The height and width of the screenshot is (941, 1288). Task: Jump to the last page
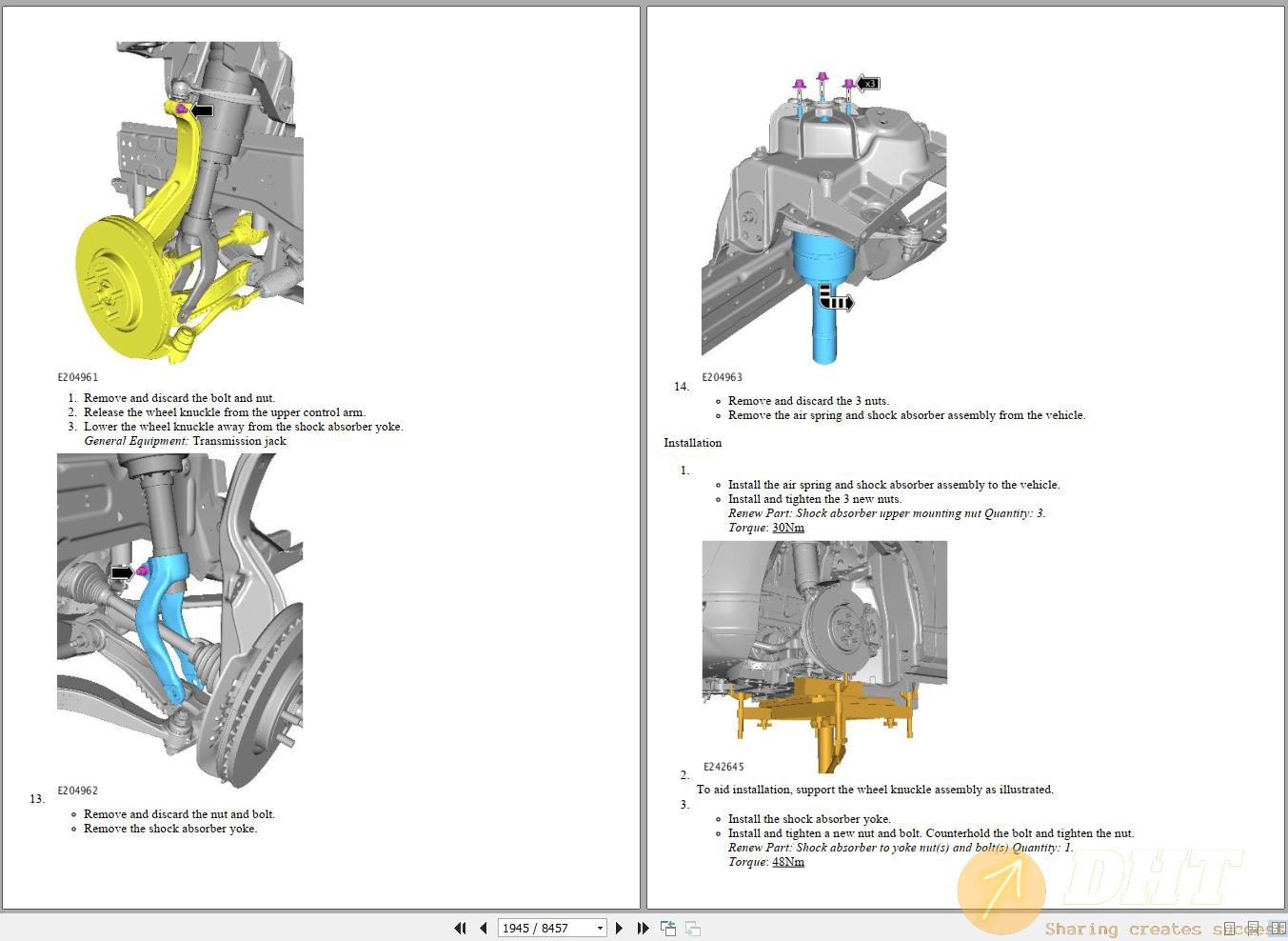click(643, 928)
